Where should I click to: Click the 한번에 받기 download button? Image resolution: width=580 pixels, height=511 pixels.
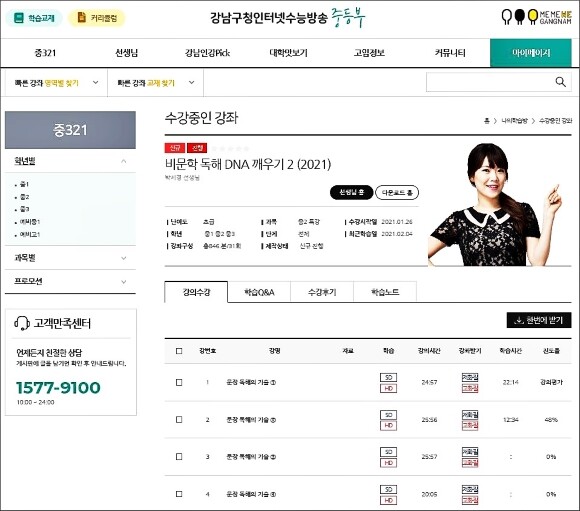(x=539, y=320)
